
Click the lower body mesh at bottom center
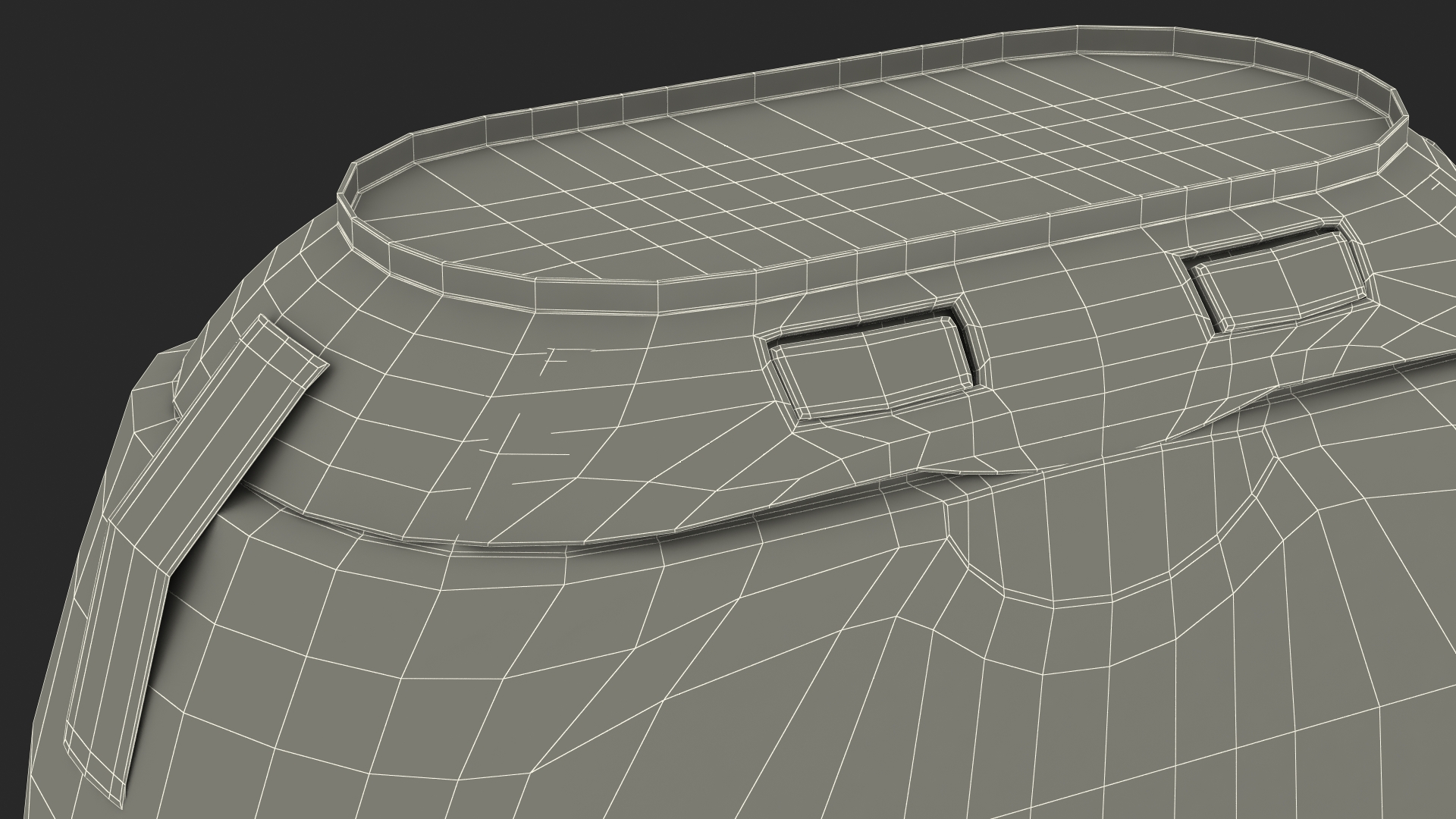[728, 736]
